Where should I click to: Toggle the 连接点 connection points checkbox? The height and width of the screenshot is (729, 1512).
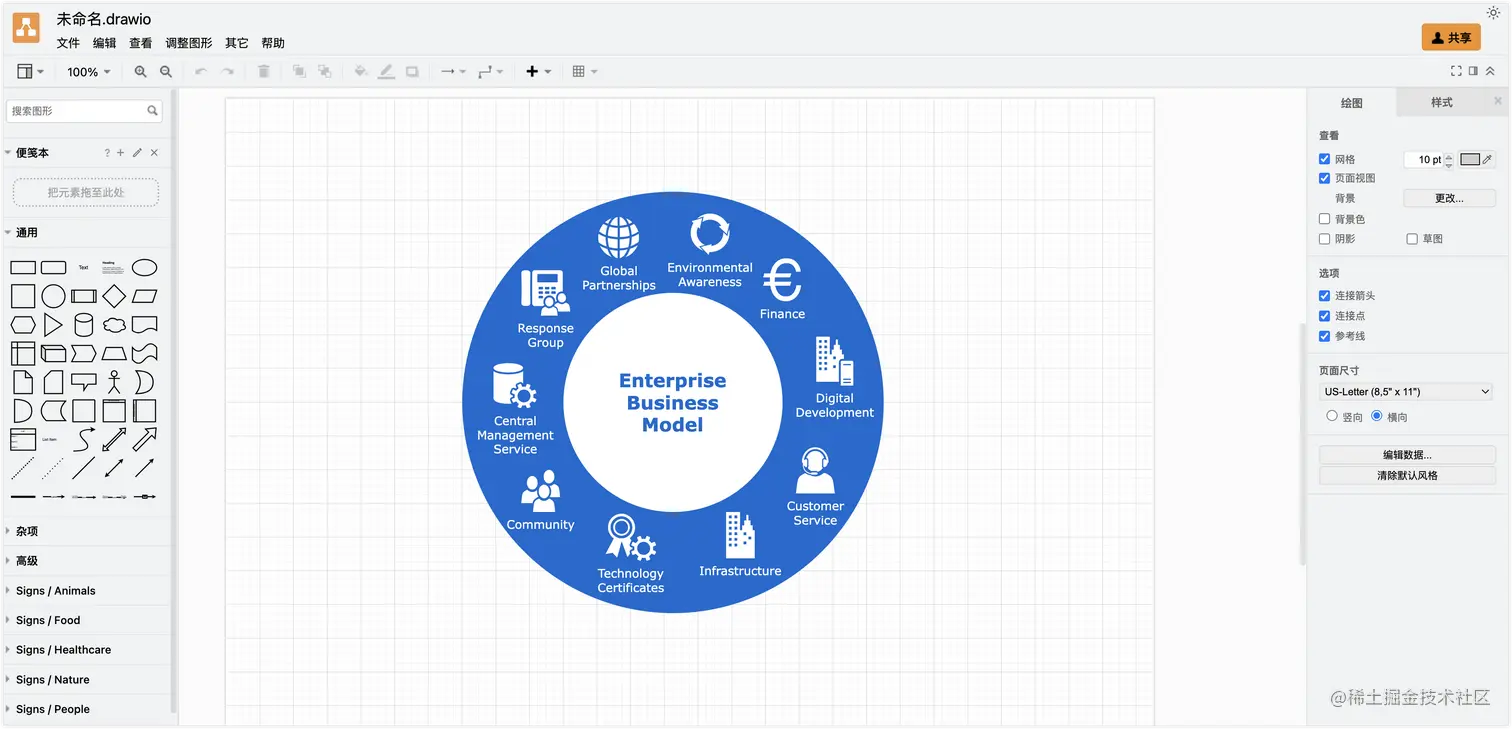1324,316
